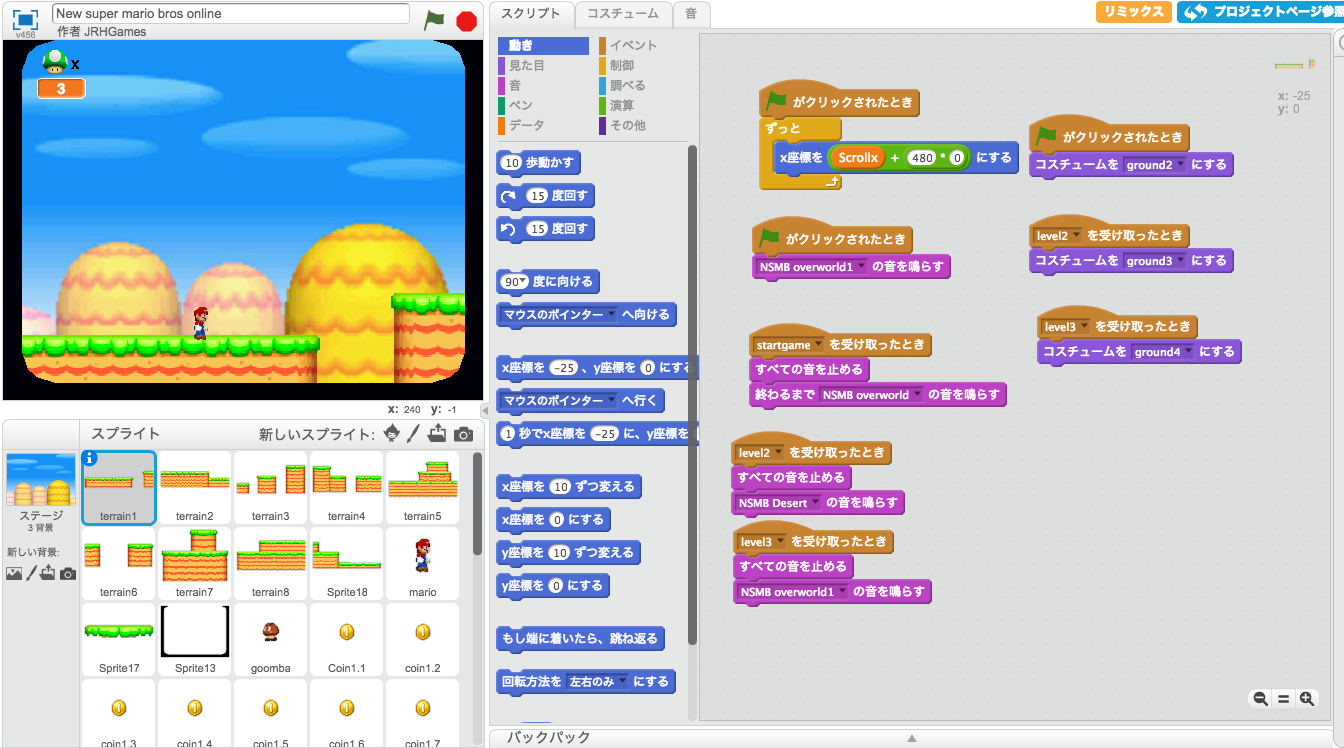Choose new backdrop from library icon

14,573
